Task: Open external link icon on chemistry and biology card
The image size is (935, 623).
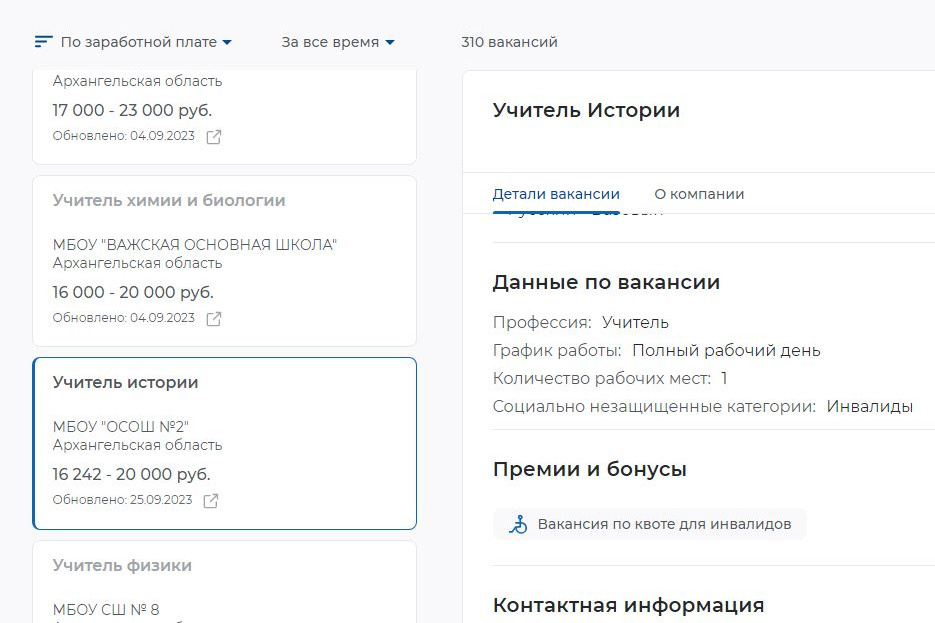Action: pos(213,319)
